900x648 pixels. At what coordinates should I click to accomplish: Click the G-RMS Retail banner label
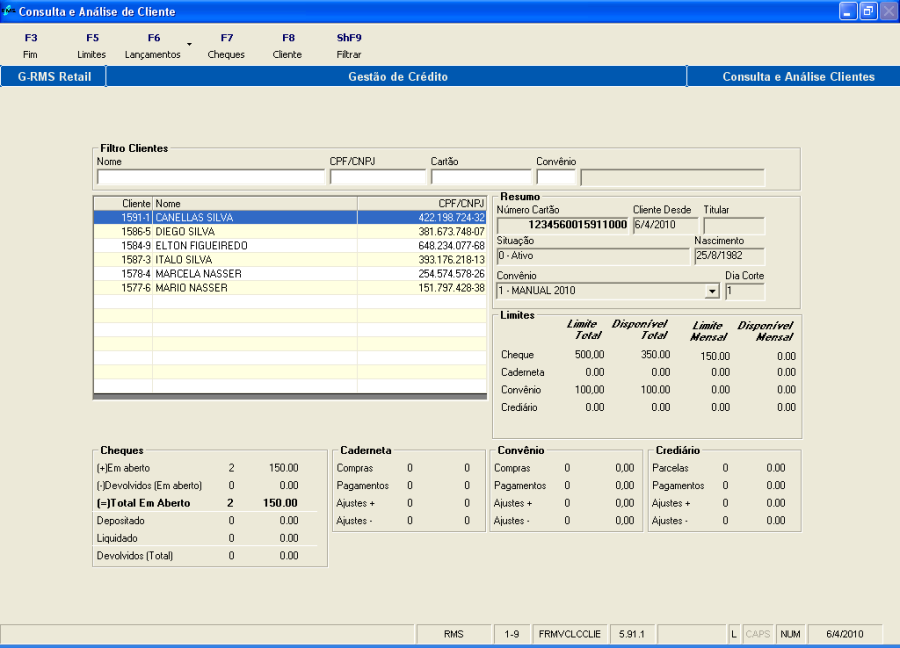pos(54,77)
